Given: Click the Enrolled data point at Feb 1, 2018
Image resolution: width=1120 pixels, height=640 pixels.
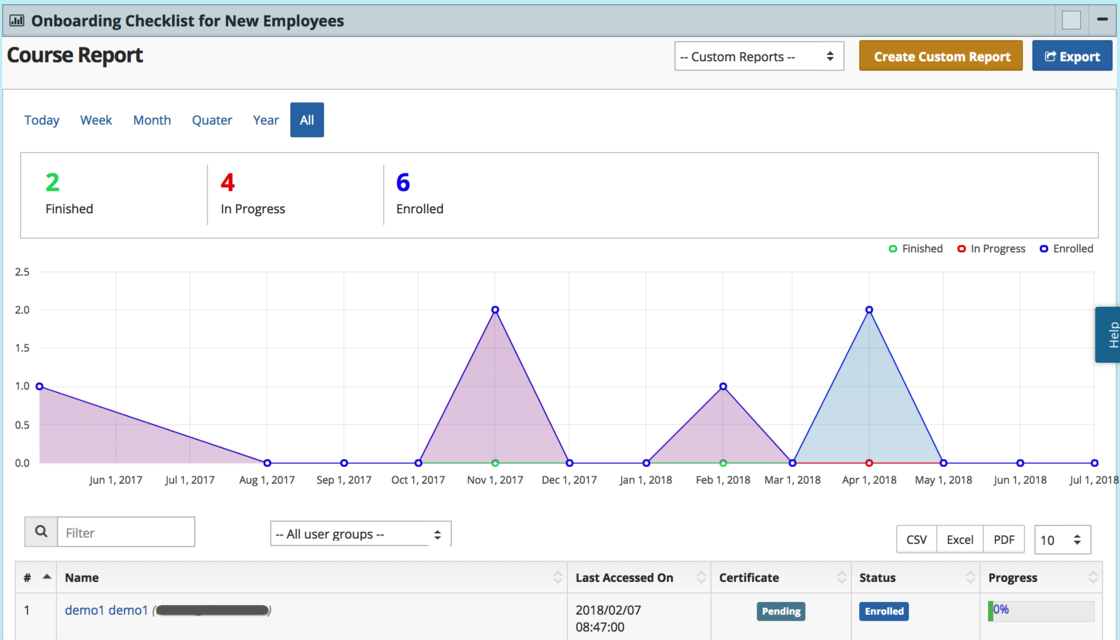Looking at the screenshot, I should [x=724, y=386].
